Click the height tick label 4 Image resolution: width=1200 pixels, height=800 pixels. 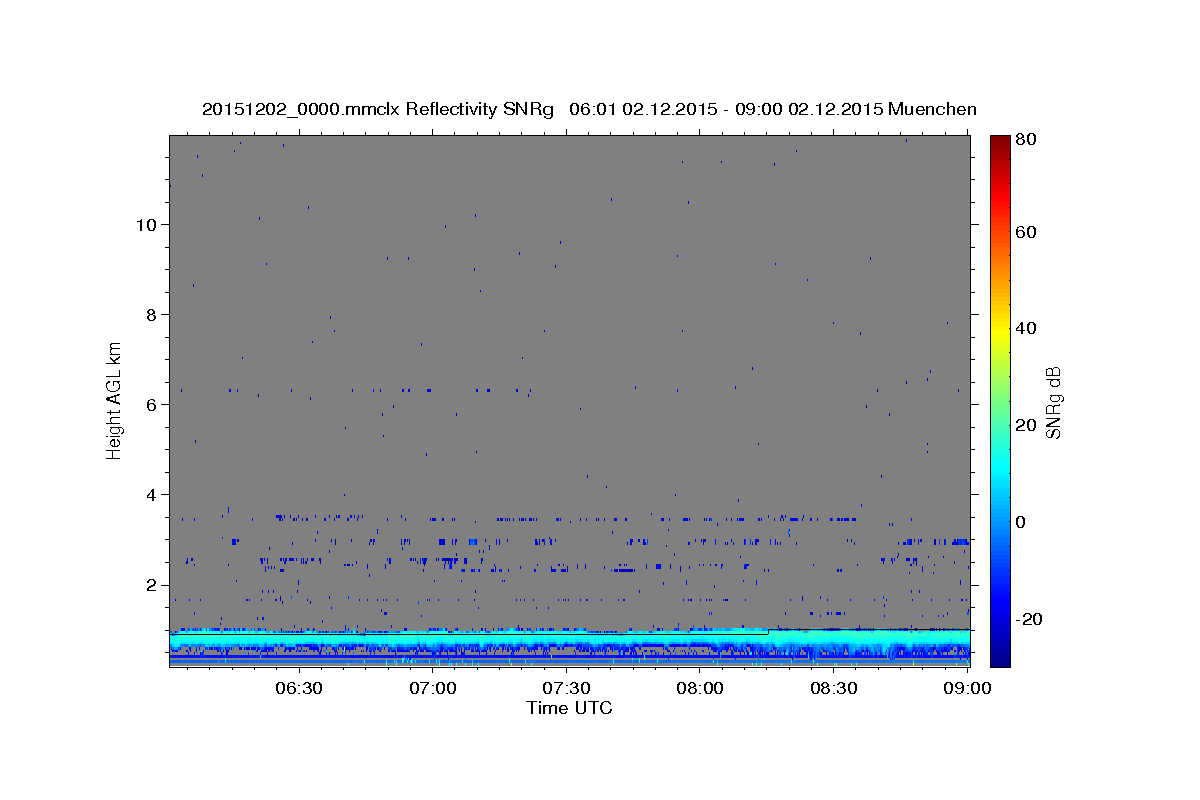pyautogui.click(x=150, y=494)
